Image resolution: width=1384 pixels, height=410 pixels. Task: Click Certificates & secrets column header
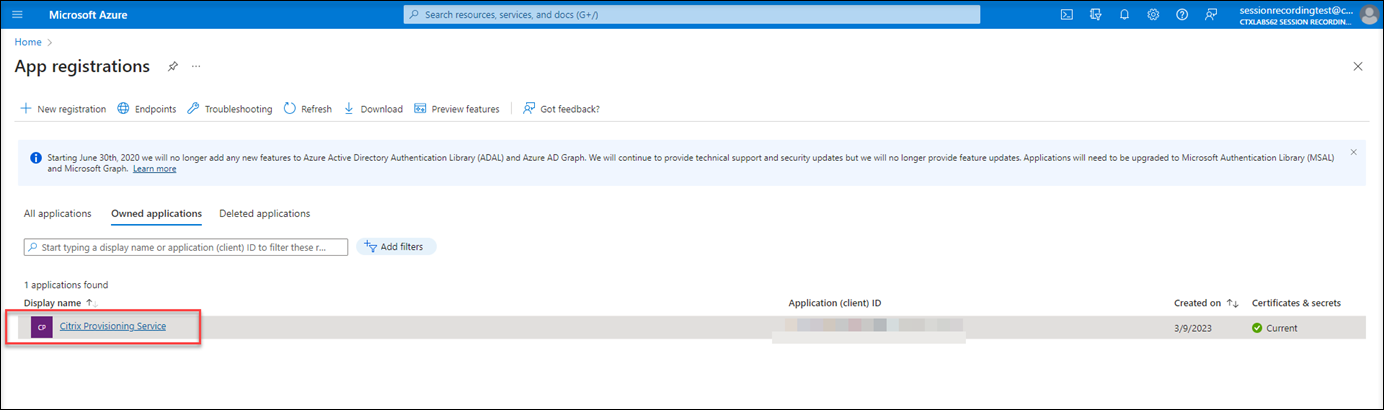point(1296,303)
